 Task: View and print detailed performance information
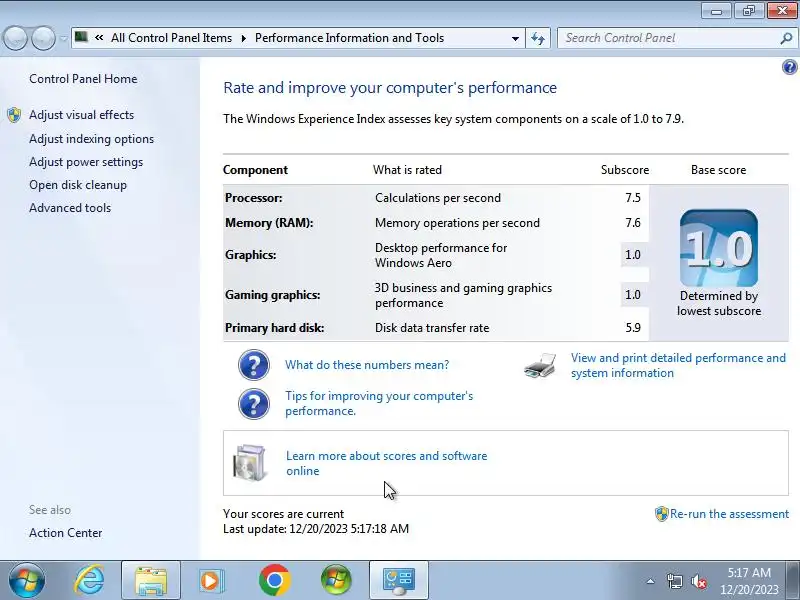pyautogui.click(x=678, y=365)
